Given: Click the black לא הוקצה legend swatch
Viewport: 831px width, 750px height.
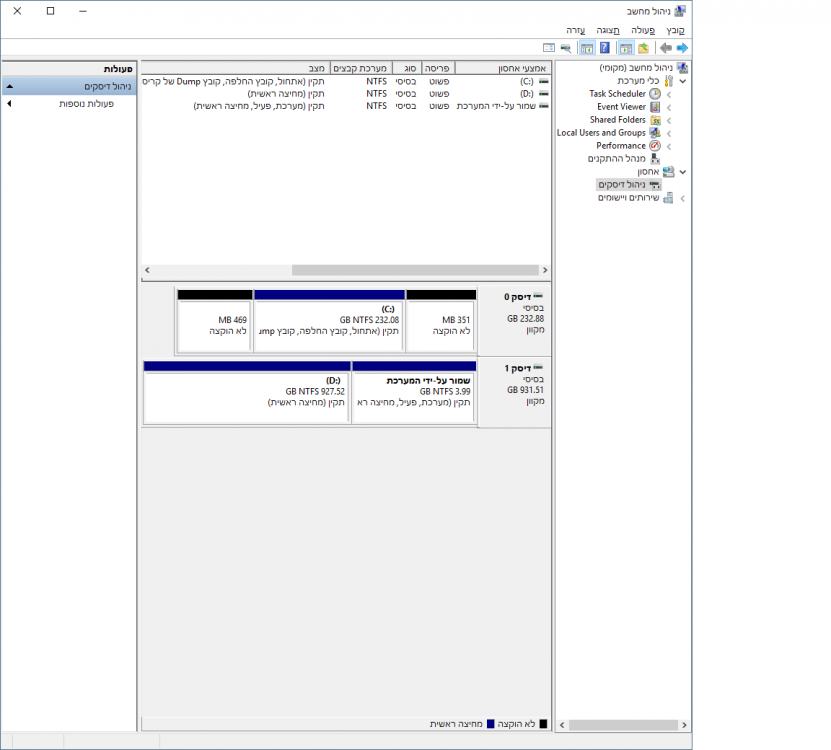Looking at the screenshot, I should pyautogui.click(x=543, y=724).
